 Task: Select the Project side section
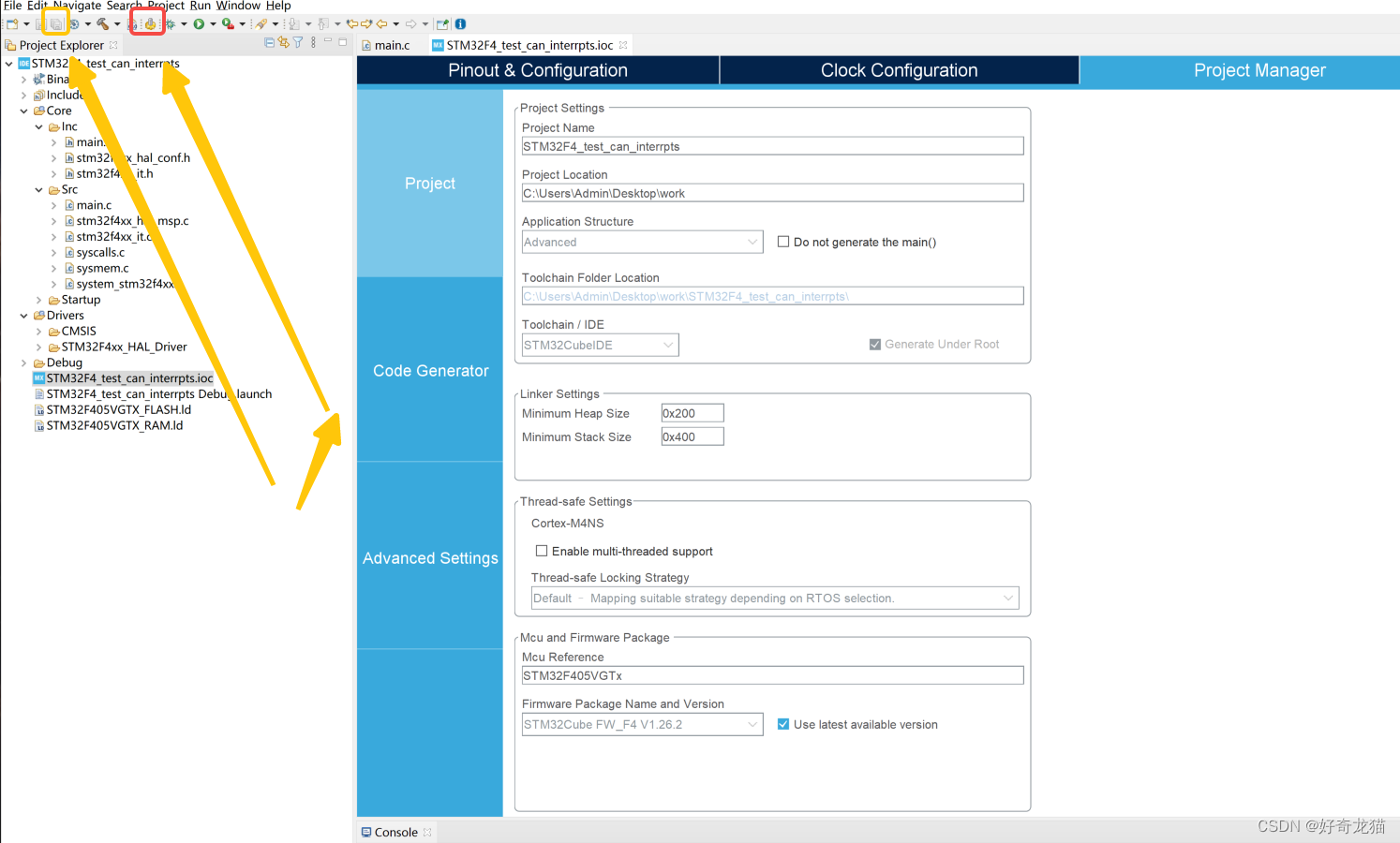430,184
